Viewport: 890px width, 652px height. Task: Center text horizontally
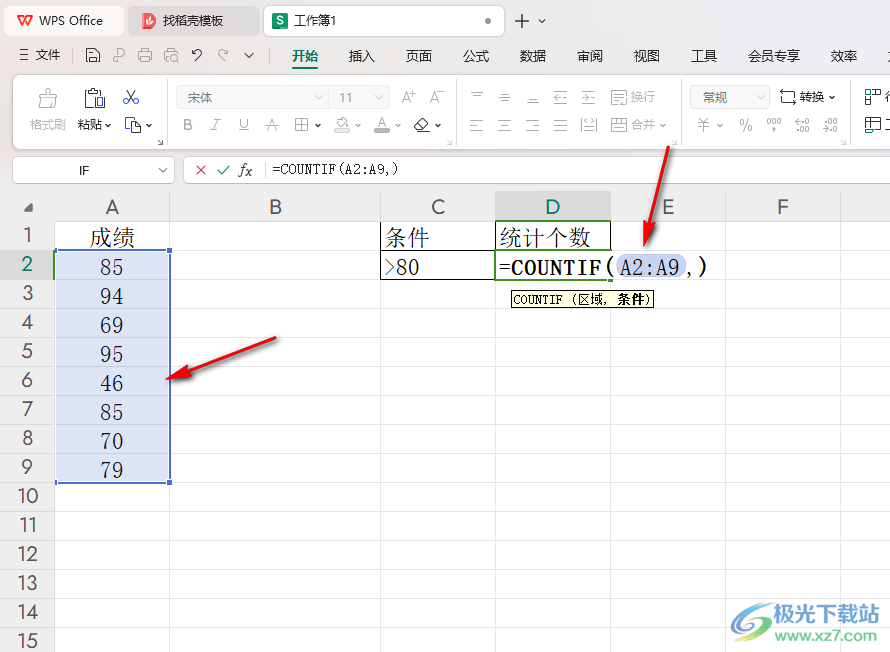[x=505, y=124]
